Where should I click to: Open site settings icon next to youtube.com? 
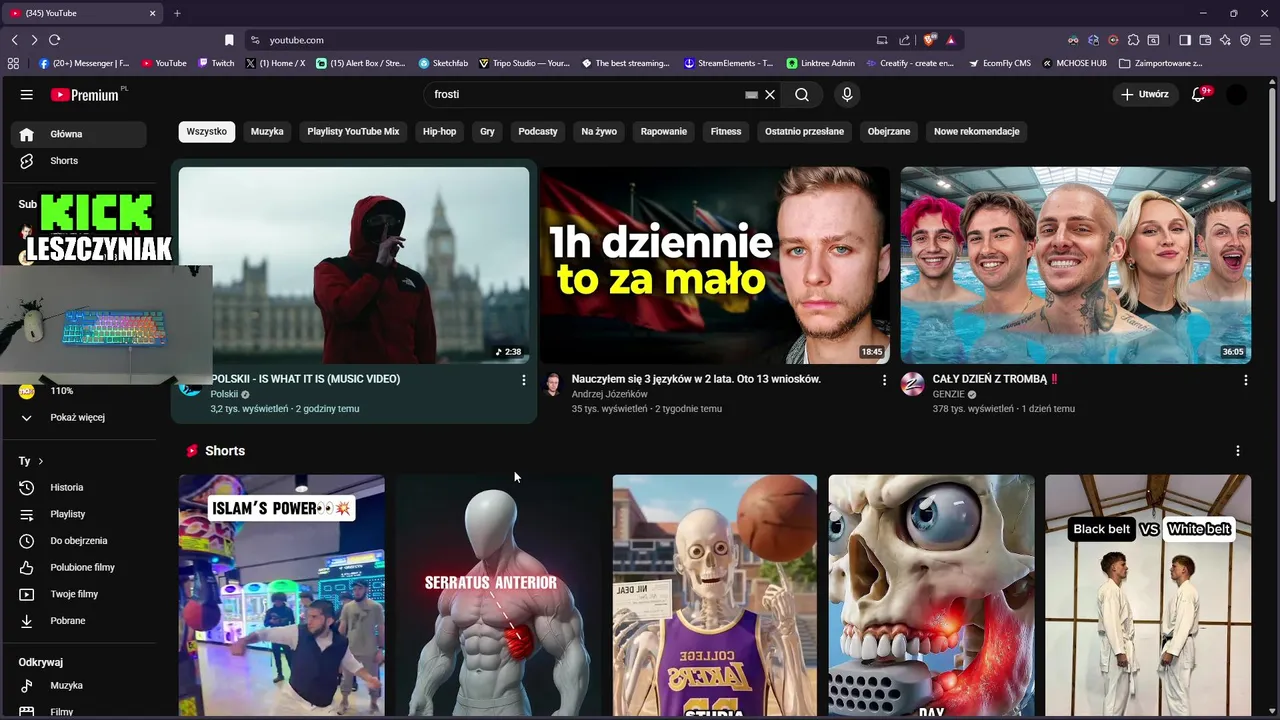pos(255,40)
